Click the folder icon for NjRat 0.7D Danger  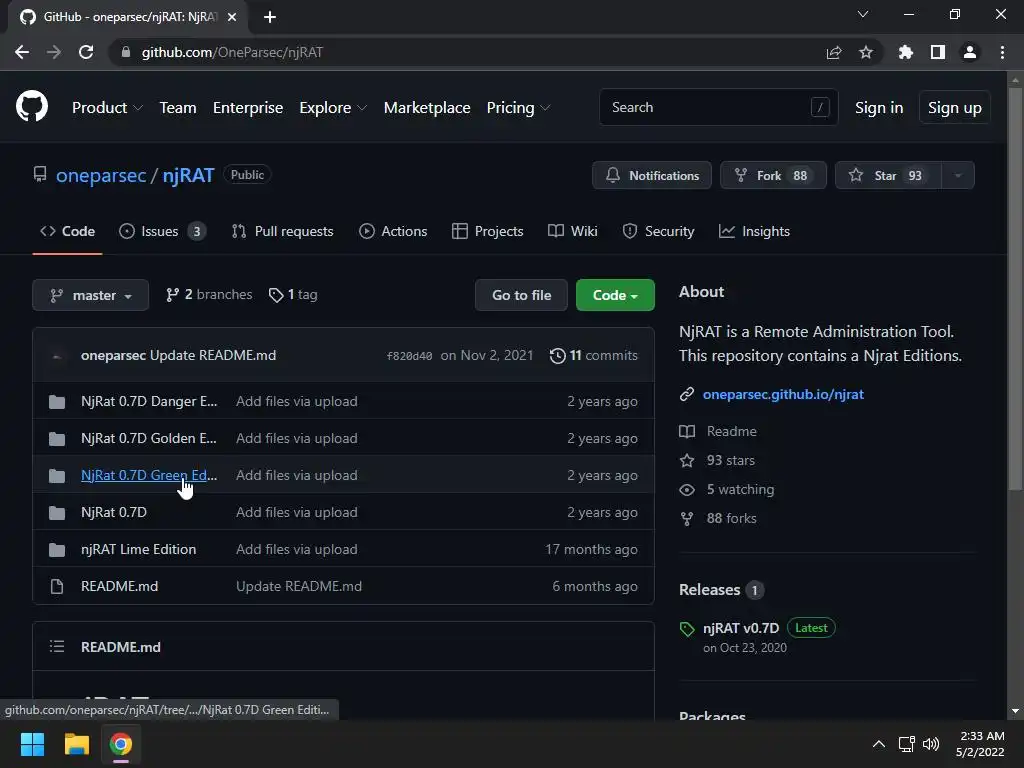coord(57,402)
